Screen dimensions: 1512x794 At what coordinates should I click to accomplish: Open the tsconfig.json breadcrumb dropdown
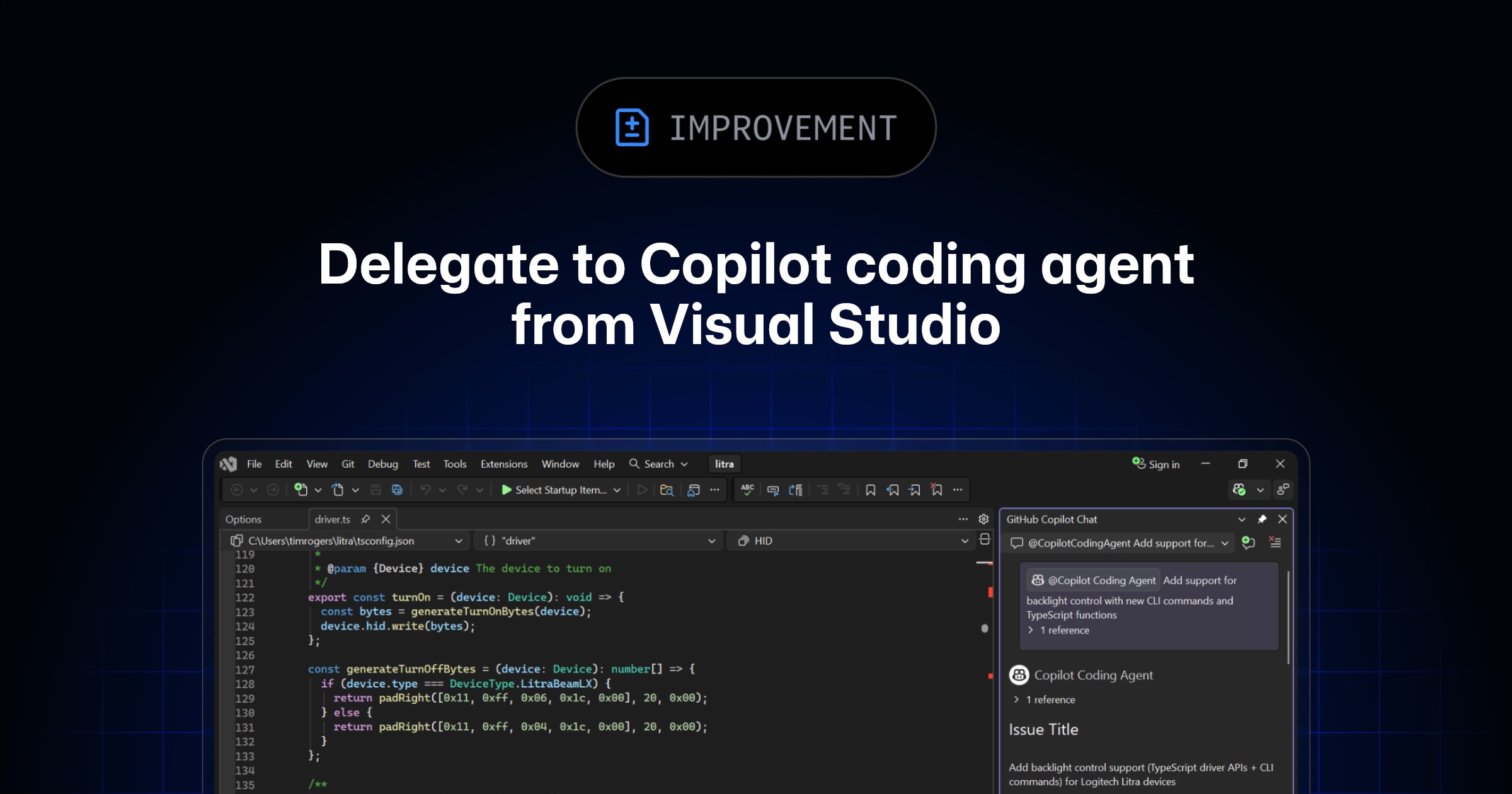click(x=459, y=541)
